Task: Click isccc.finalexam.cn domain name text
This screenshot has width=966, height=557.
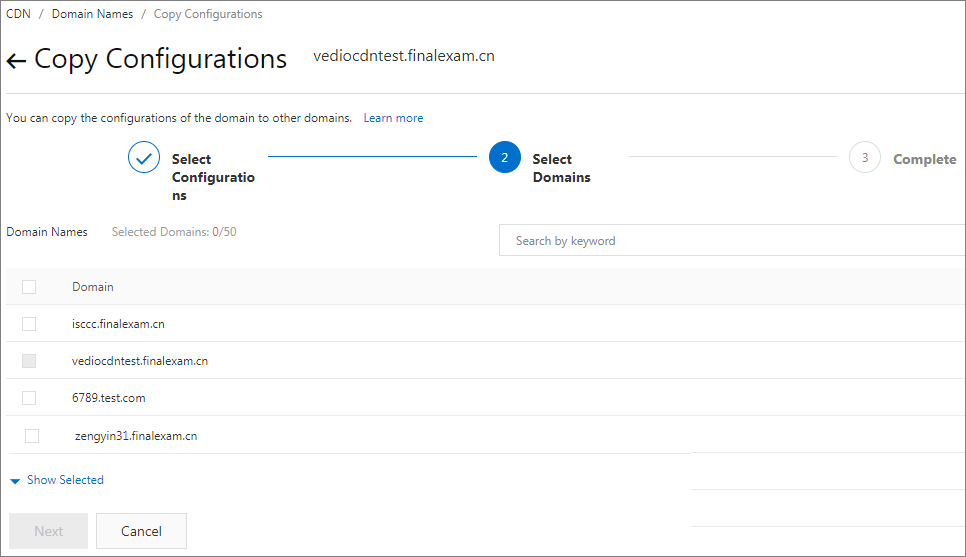Action: coord(118,323)
